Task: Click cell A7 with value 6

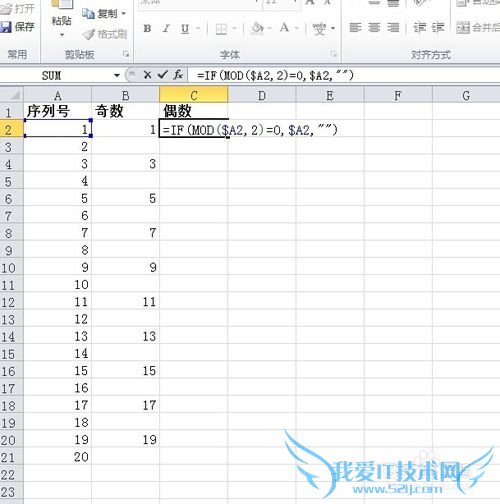Action: (x=58, y=215)
